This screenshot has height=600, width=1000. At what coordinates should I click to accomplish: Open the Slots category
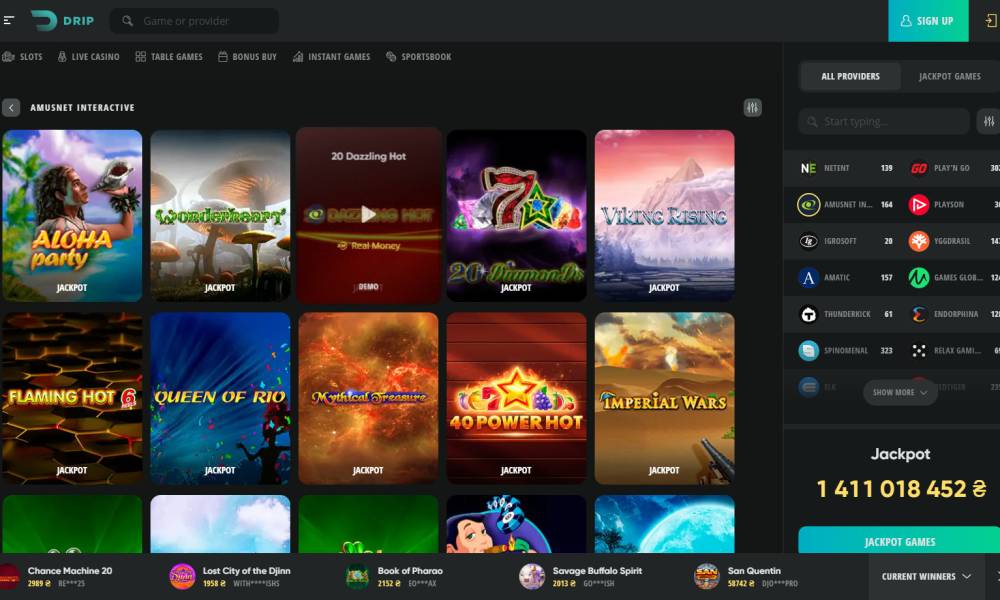(22, 57)
